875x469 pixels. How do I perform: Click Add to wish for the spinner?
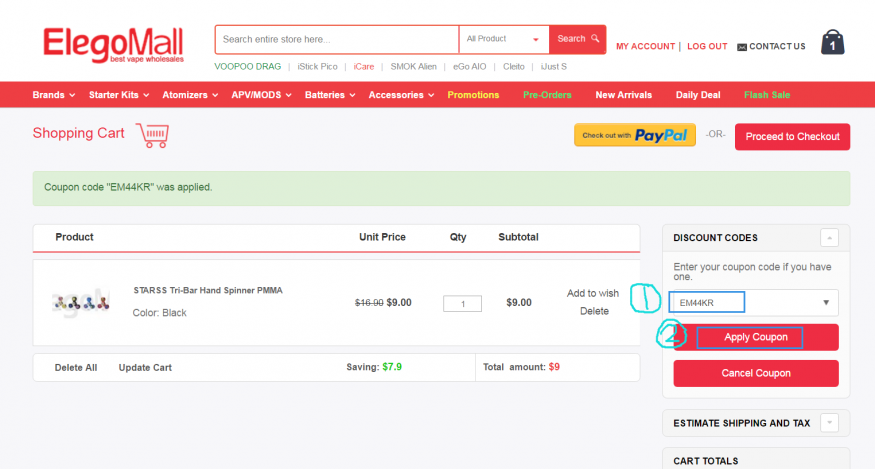pyautogui.click(x=593, y=293)
